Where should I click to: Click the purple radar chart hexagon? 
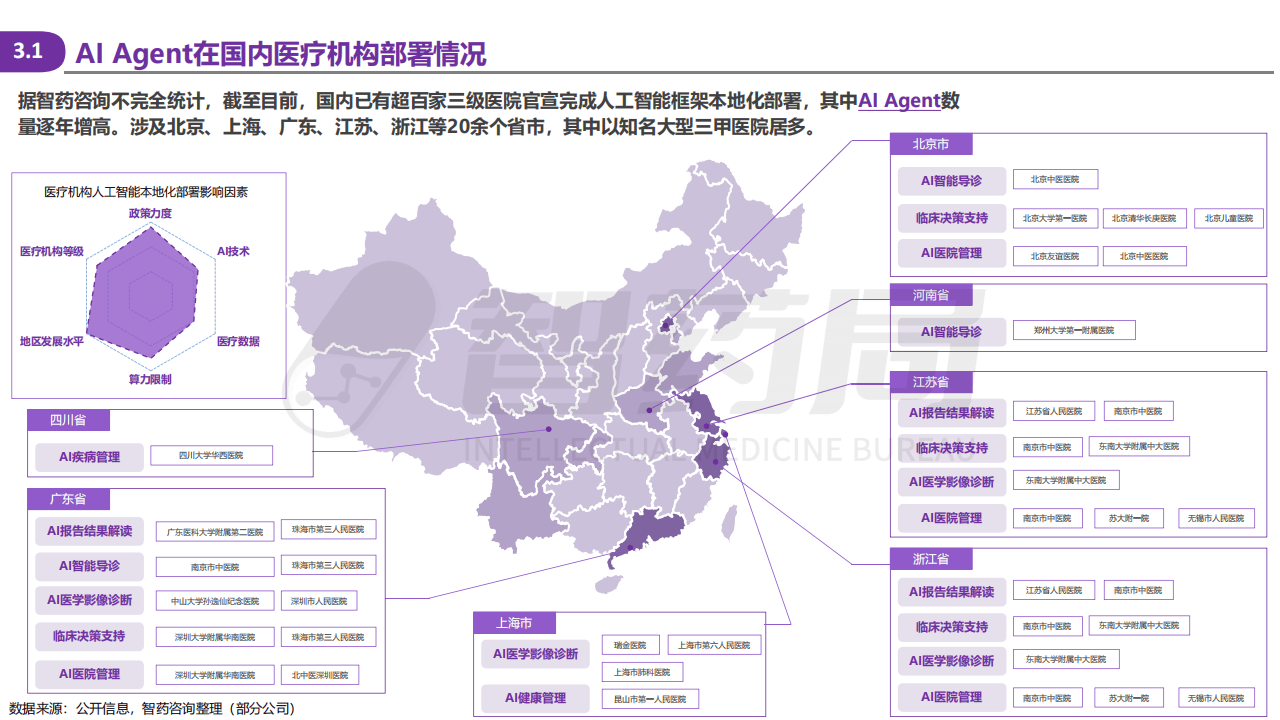tap(150, 296)
